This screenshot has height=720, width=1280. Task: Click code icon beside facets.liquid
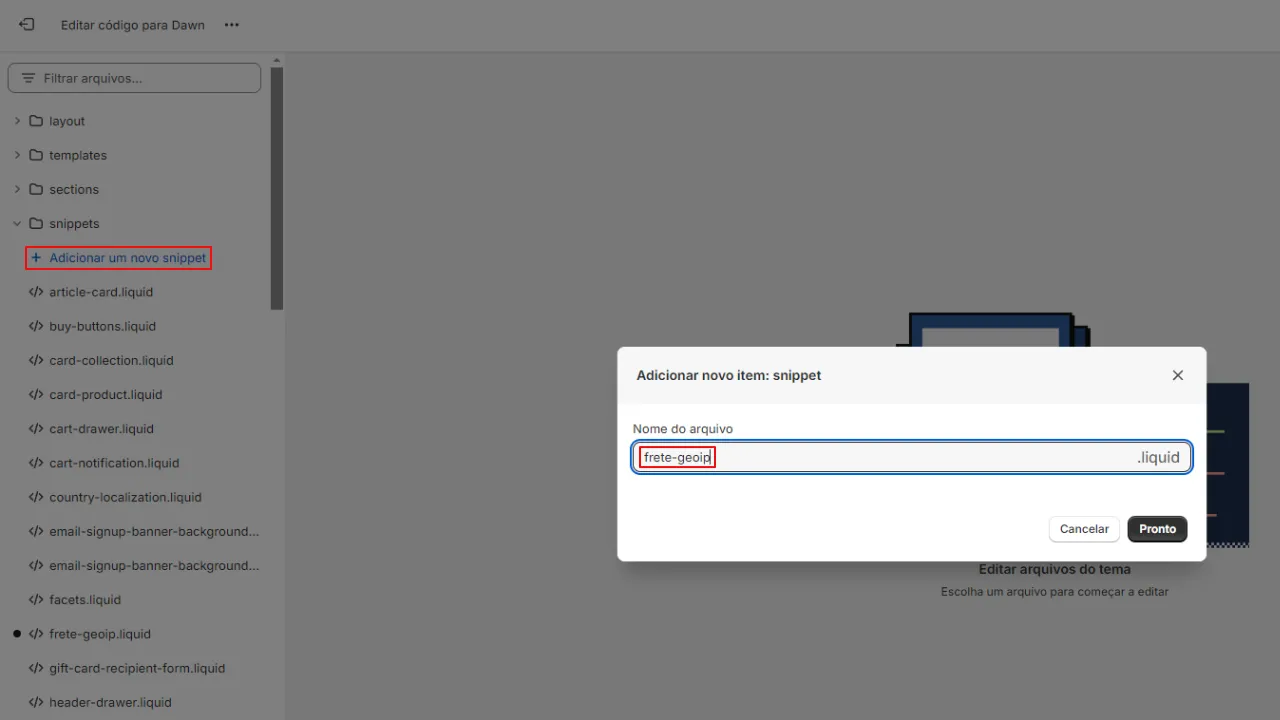(36, 599)
